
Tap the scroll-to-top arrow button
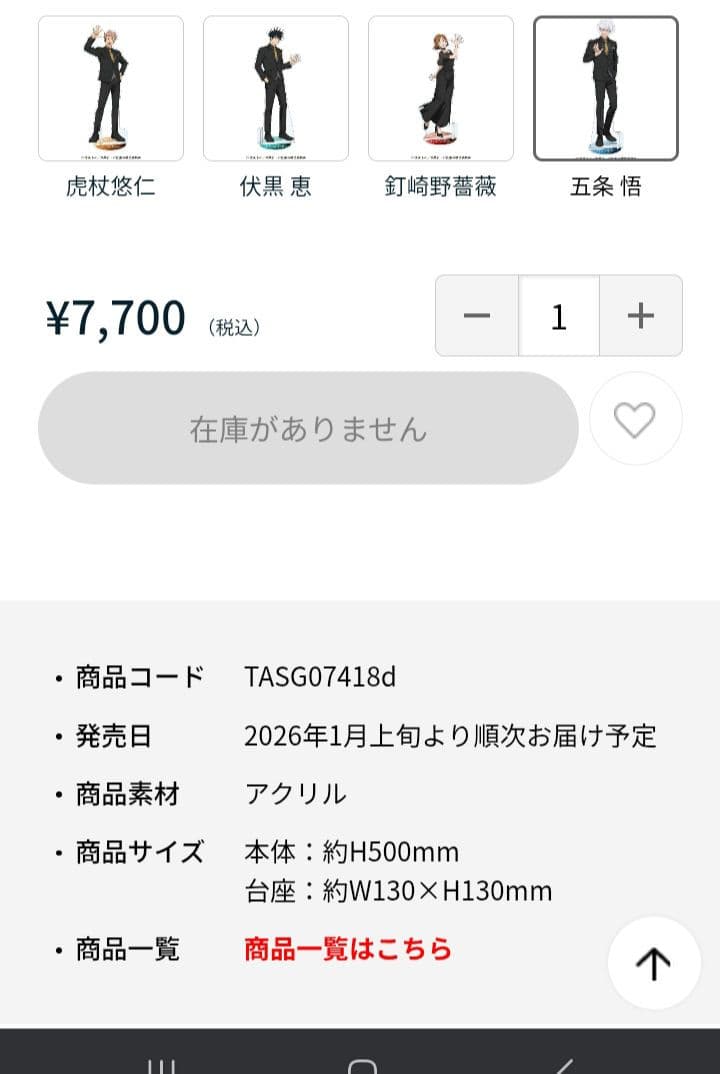click(654, 963)
